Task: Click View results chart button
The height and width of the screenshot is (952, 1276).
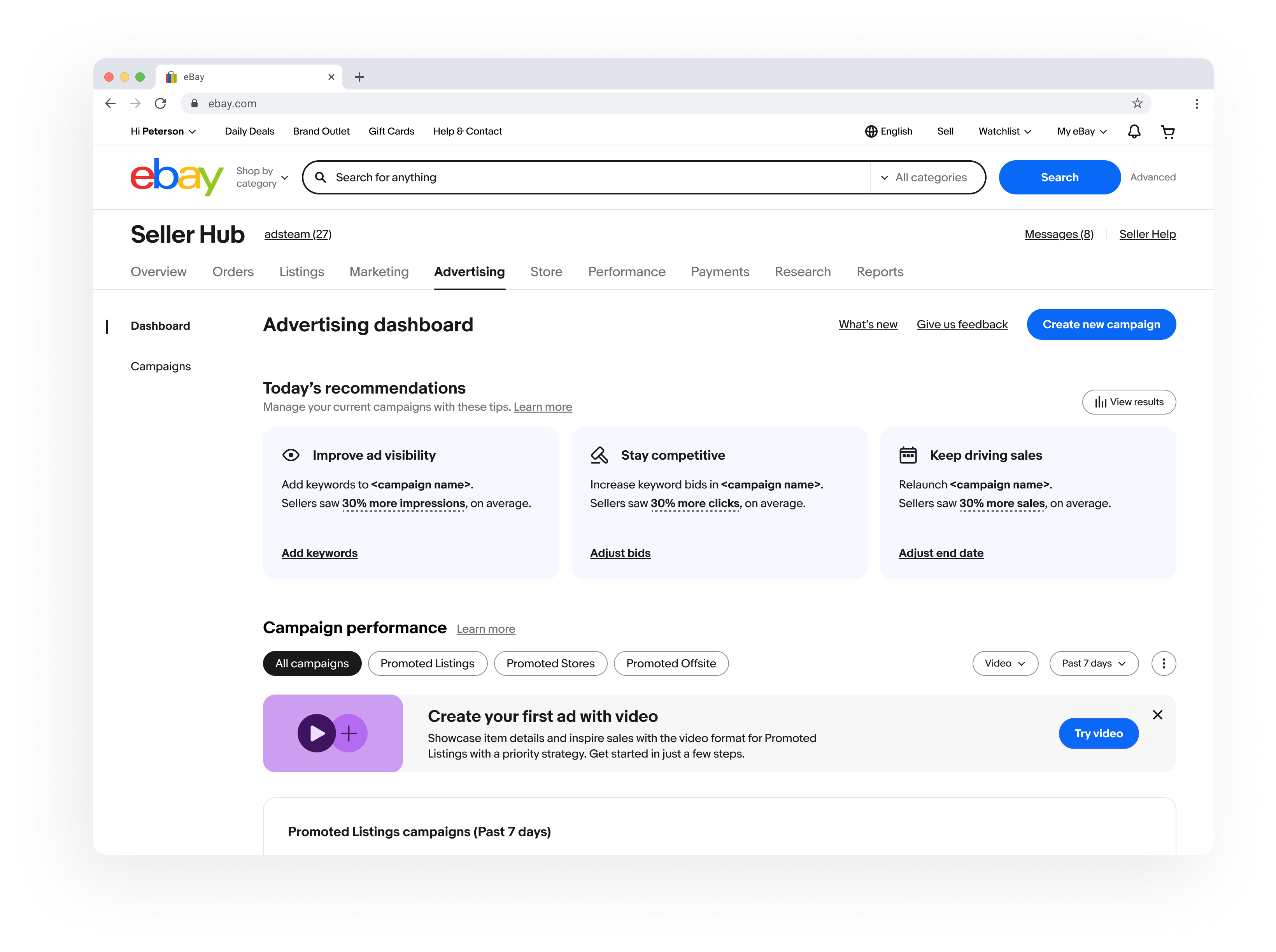Action: pyautogui.click(x=1129, y=402)
